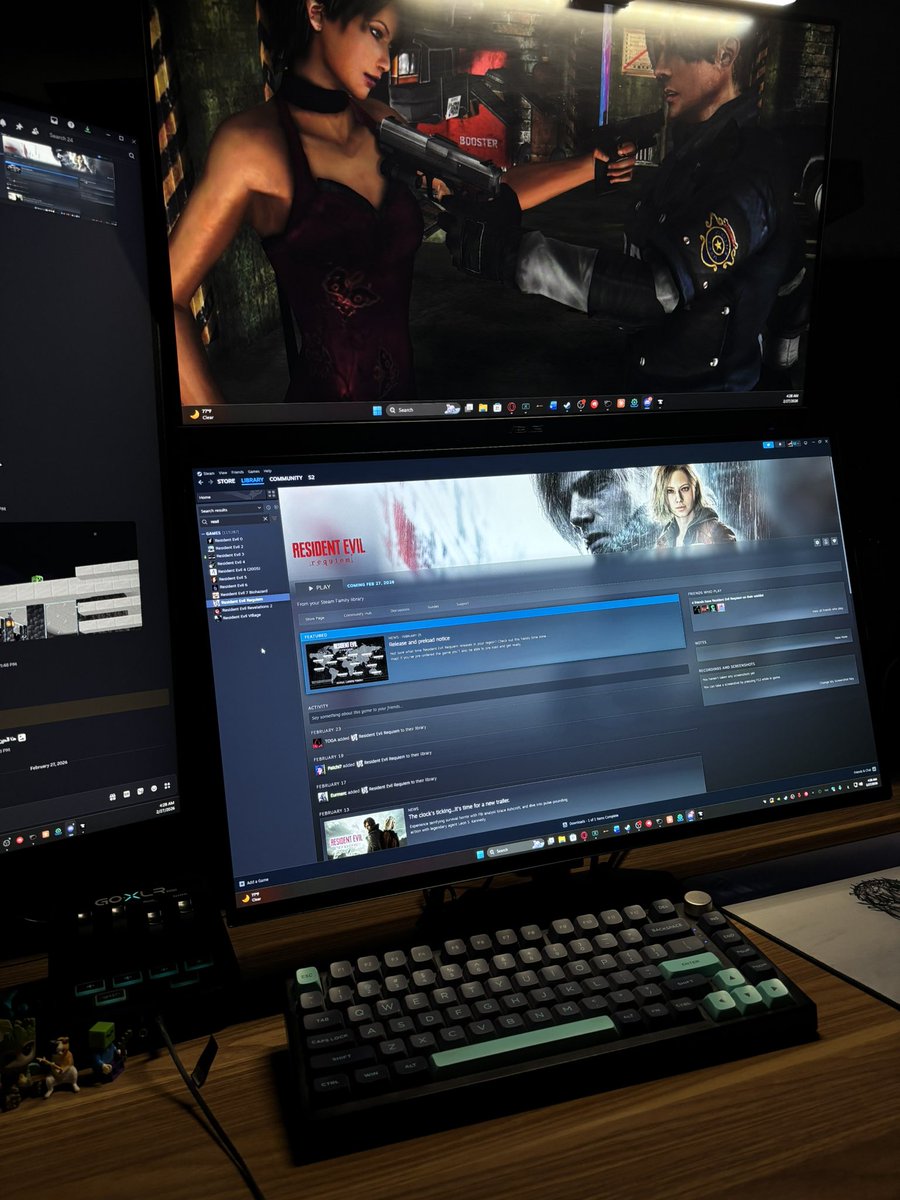Click View all friends who play
Image resolution: width=900 pixels, height=1200 pixels.
point(828,609)
